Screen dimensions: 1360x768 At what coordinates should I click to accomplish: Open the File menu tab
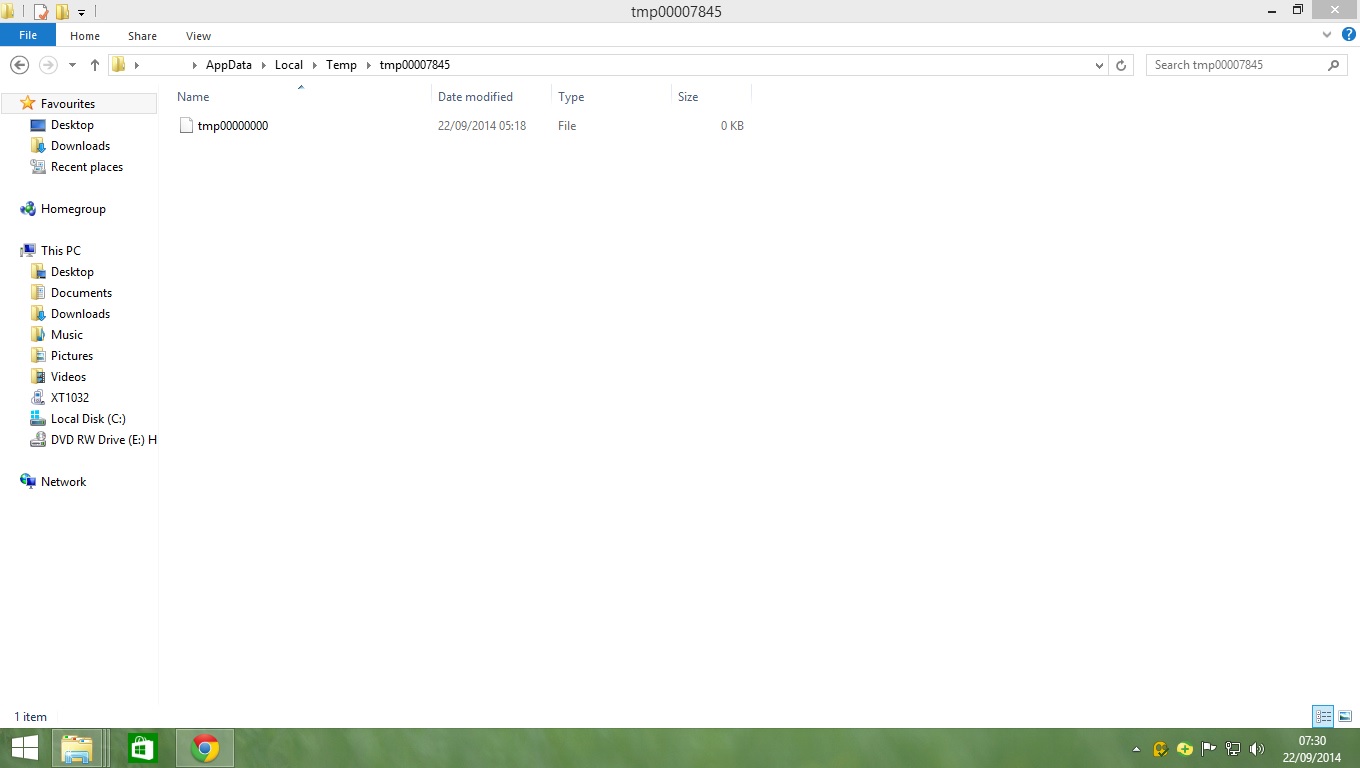(x=28, y=35)
